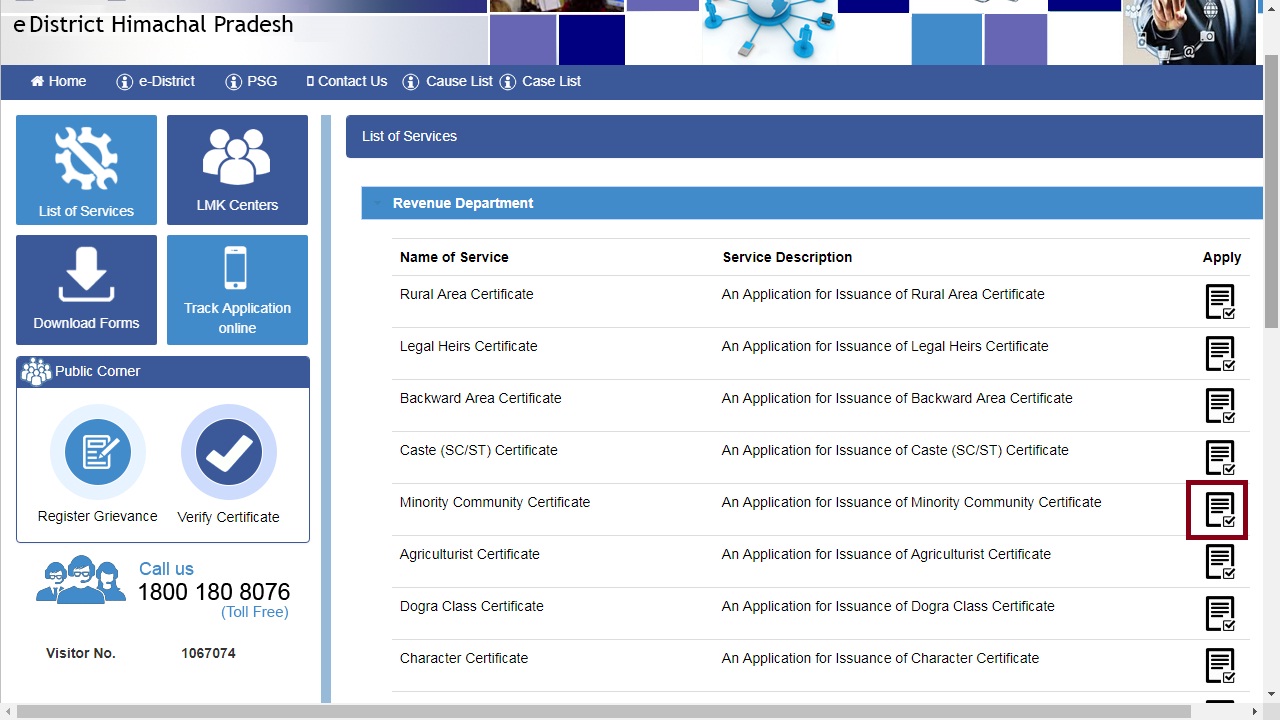Screen dimensions: 1280x720
Task: Open the Home menu item
Action: click(58, 81)
